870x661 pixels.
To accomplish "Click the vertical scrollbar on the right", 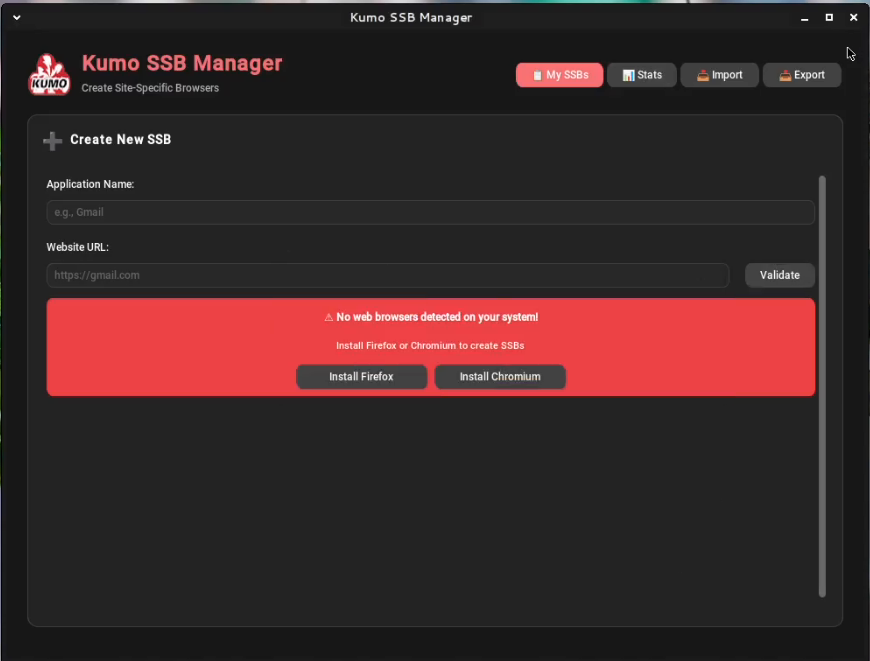I will [822, 386].
